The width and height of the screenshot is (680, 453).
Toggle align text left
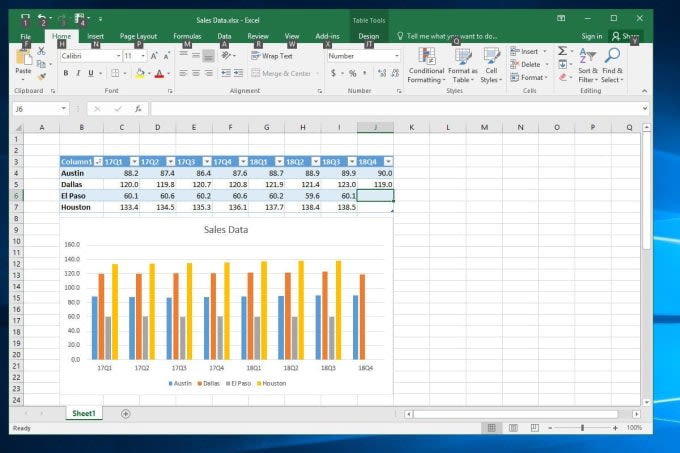183,73
